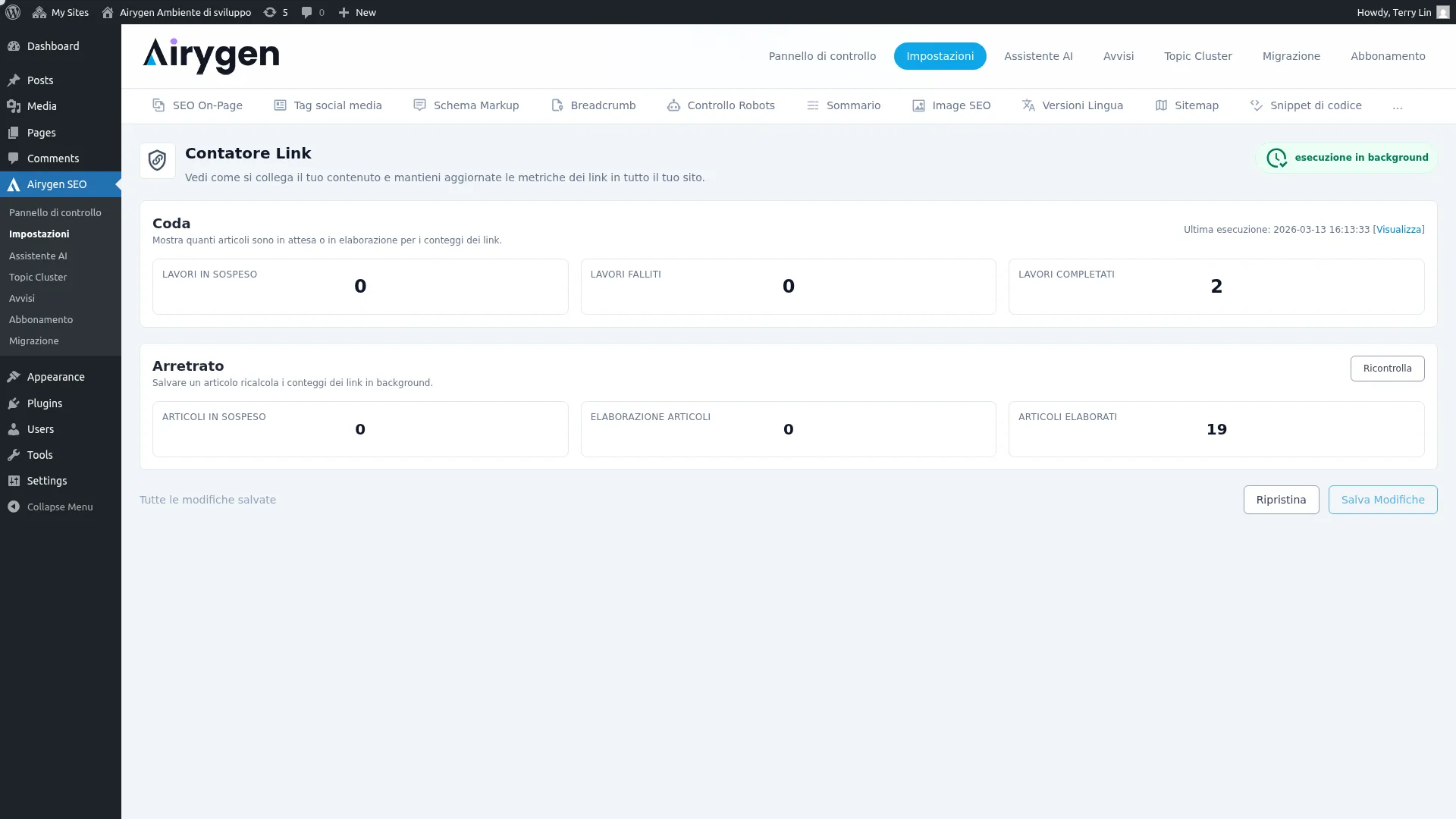The image size is (1456, 819).
Task: Click the Sitemap map icon
Action: 1161,105
